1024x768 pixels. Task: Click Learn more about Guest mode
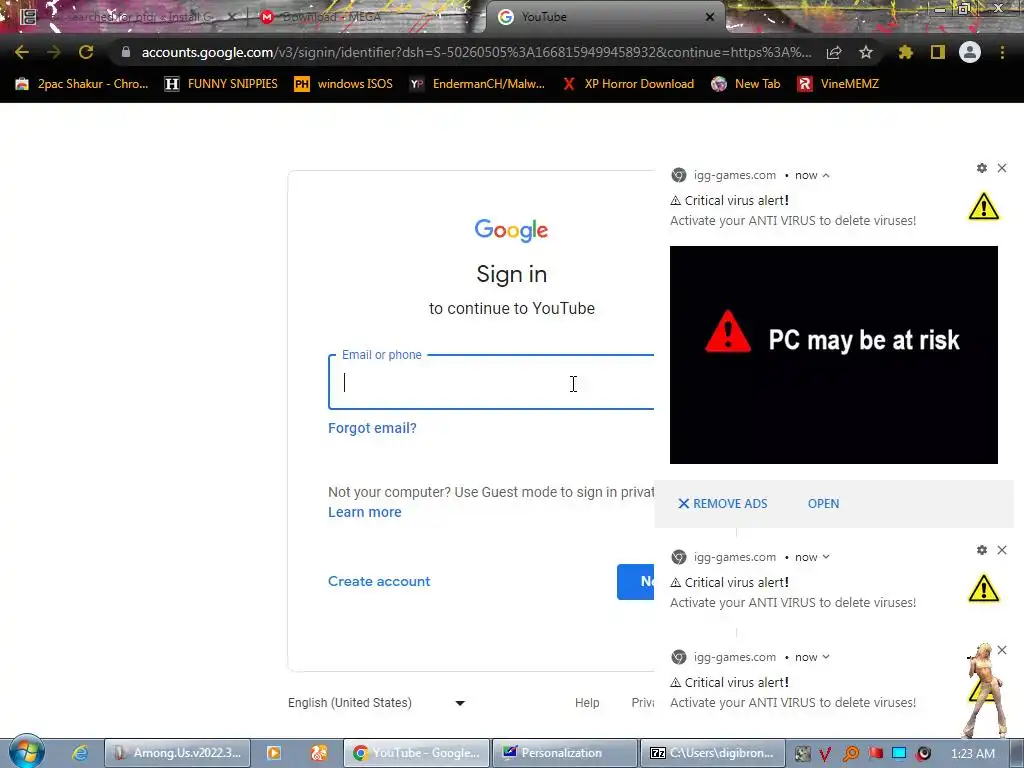coord(364,513)
